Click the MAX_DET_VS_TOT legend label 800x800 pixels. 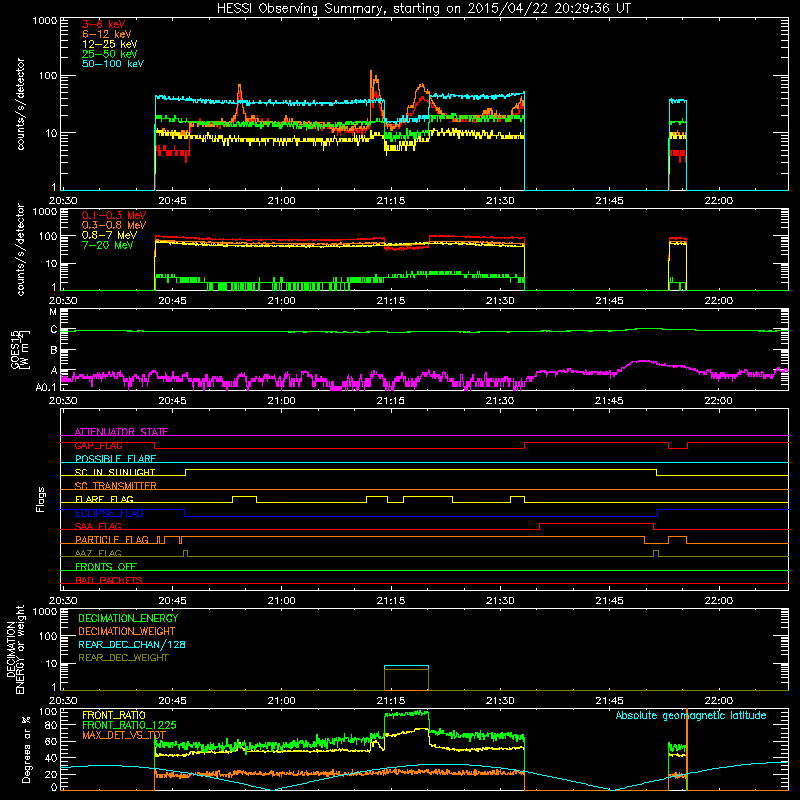coord(124,735)
